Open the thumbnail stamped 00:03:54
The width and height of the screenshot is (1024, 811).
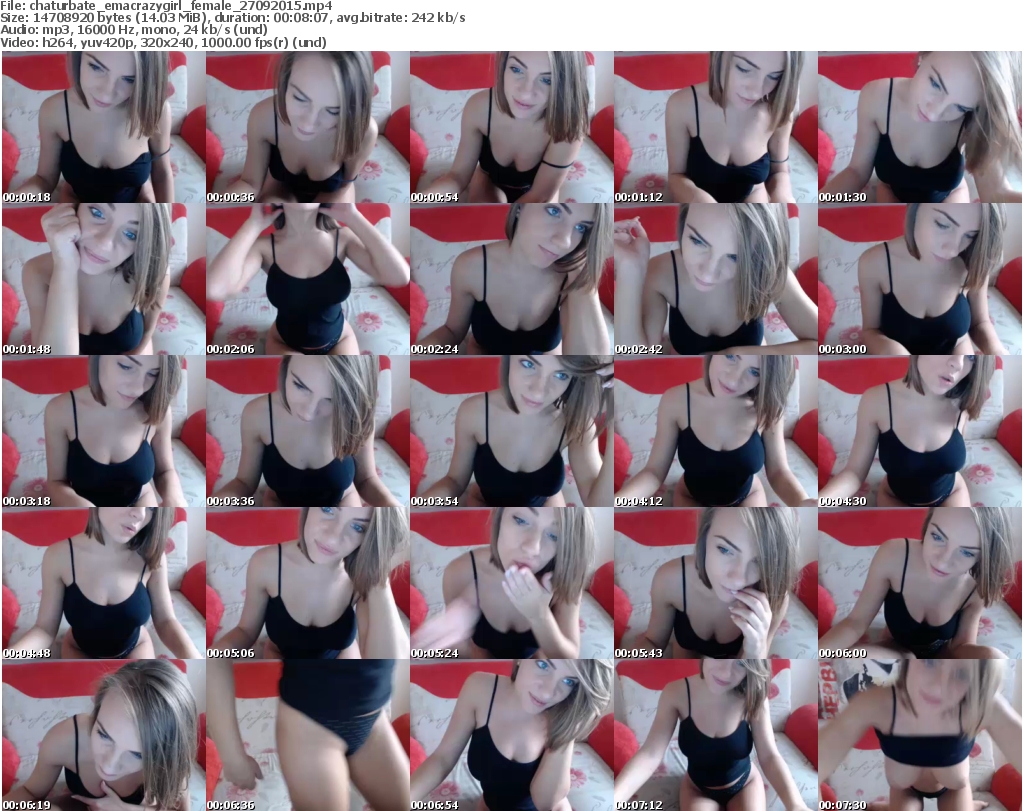tap(512, 432)
